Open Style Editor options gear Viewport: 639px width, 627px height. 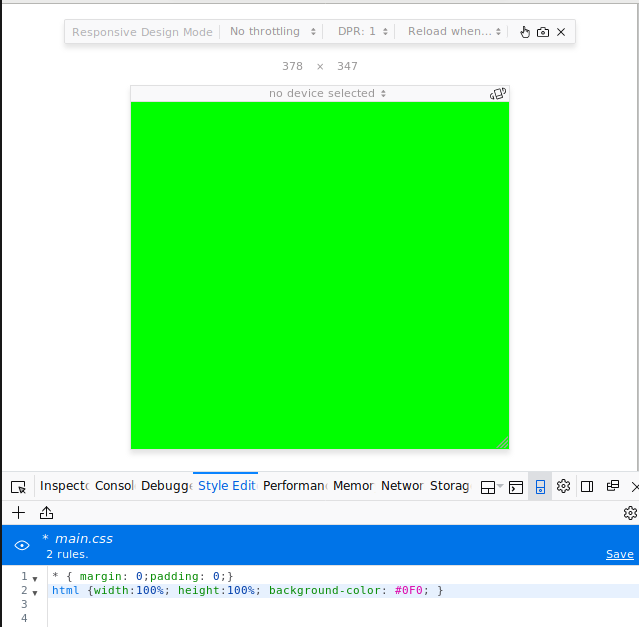(x=630, y=513)
